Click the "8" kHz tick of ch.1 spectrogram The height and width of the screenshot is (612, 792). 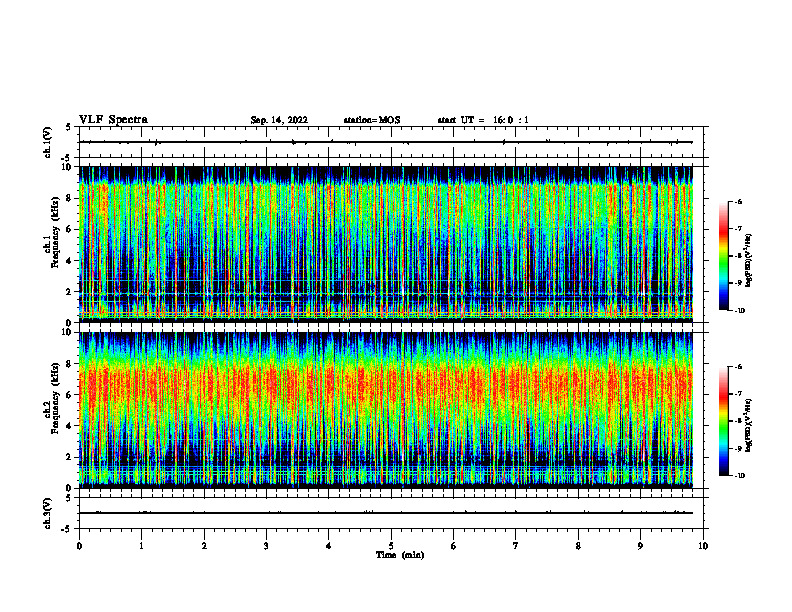70,198
